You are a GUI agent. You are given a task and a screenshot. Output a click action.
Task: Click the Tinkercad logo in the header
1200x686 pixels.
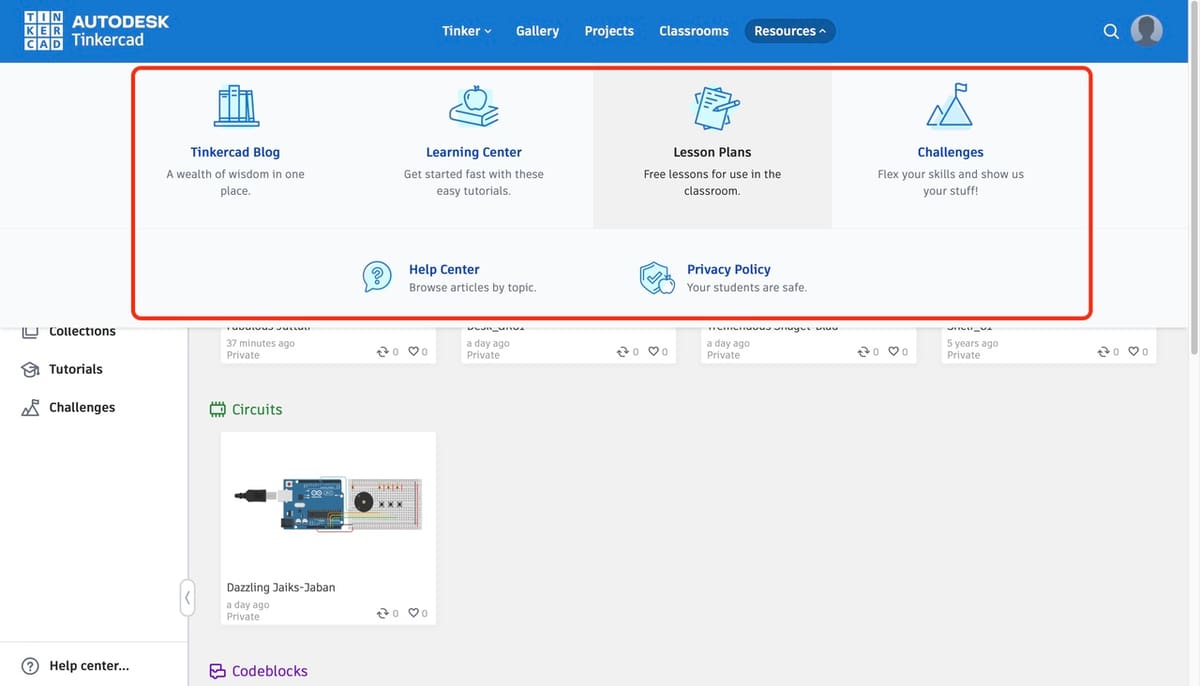click(x=97, y=31)
